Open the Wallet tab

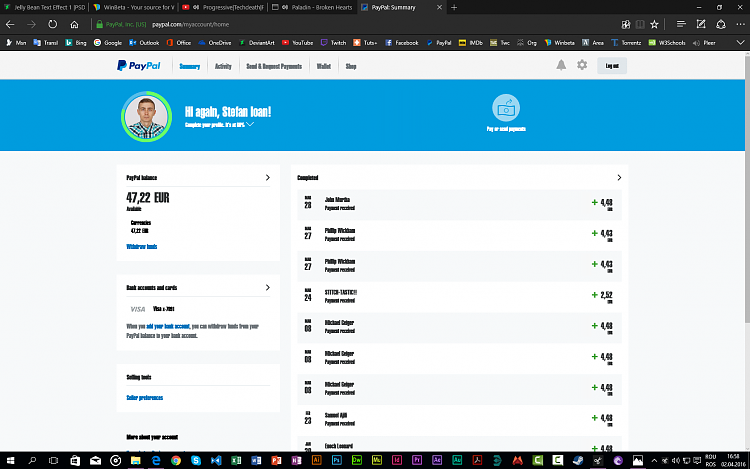click(323, 66)
